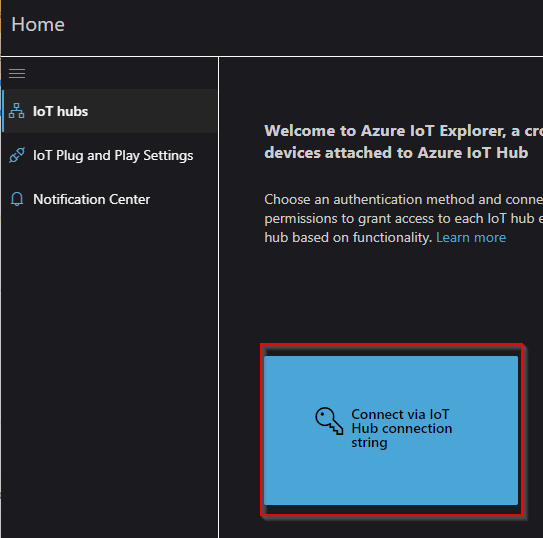Click the key icon on connection card
543x538 pixels.
(x=329, y=421)
